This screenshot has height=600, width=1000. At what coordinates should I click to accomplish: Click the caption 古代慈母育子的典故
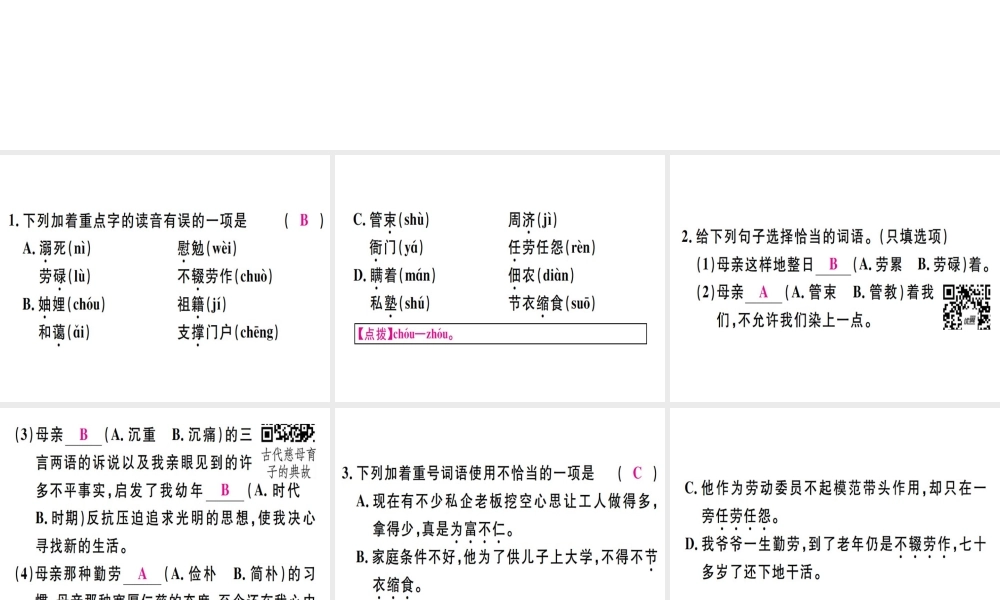pos(291,463)
